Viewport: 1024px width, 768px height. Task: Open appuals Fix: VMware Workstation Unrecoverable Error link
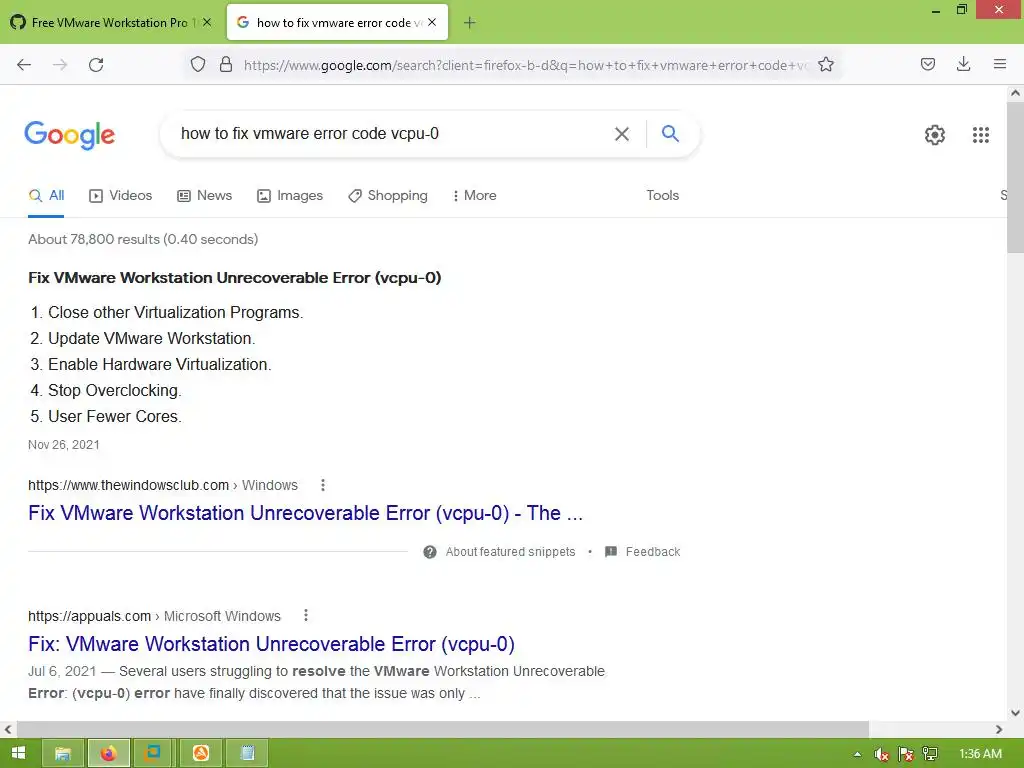tap(271, 644)
